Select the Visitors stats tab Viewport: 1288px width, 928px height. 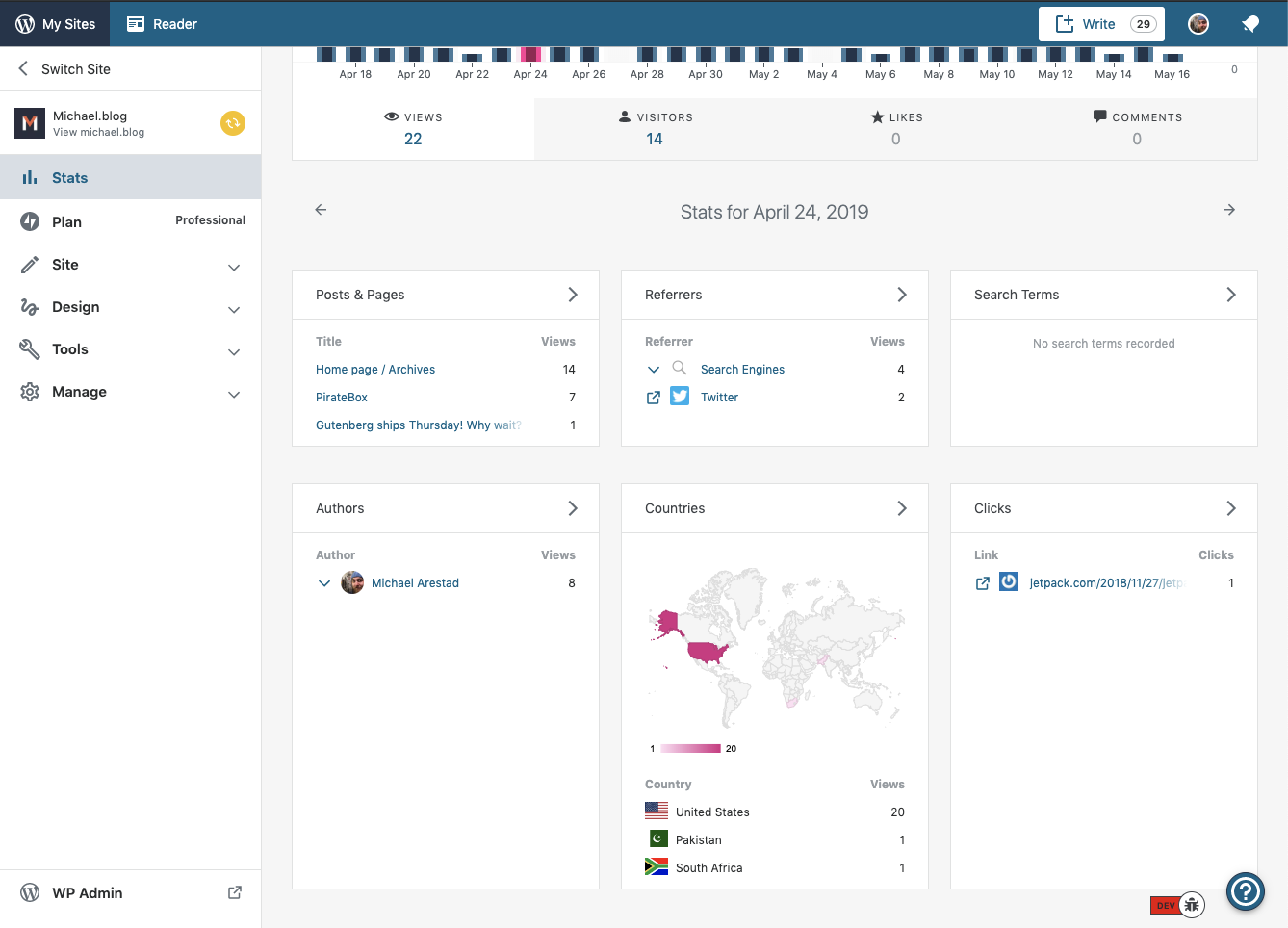point(655,129)
